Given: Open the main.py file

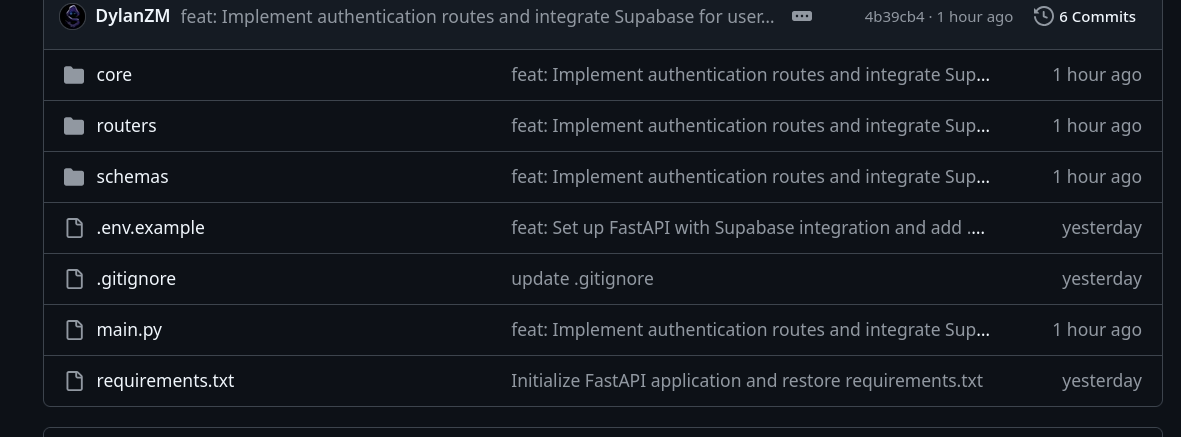Looking at the screenshot, I should click(x=129, y=330).
